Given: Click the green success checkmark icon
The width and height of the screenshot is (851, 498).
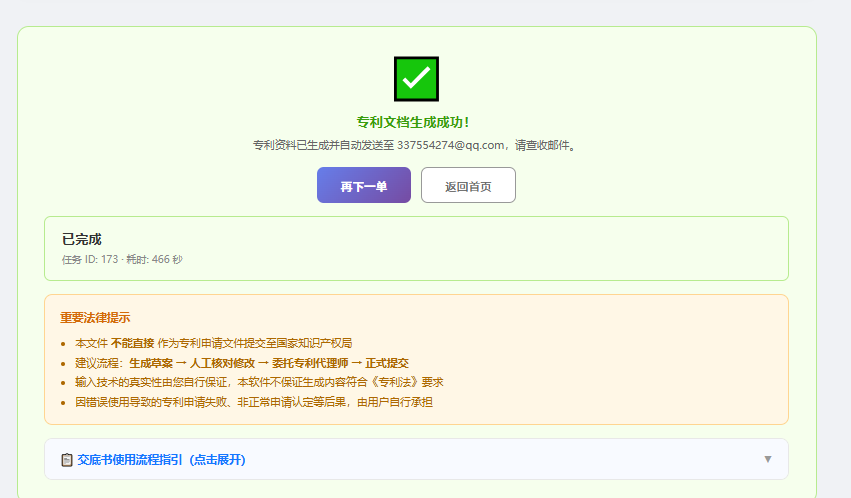Looking at the screenshot, I should pos(416,79).
